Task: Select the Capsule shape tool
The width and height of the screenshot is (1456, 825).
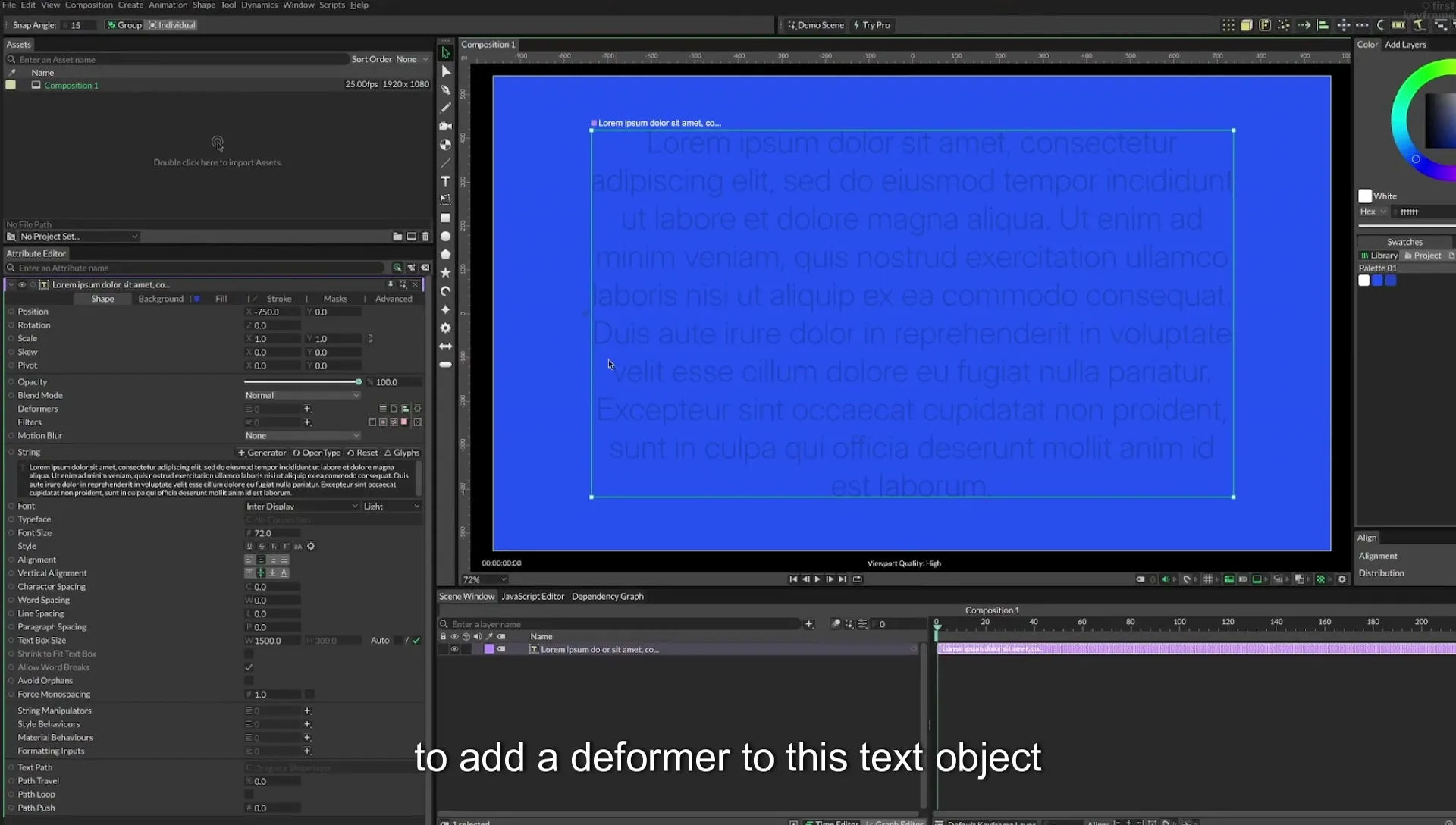Action: pyautogui.click(x=446, y=365)
